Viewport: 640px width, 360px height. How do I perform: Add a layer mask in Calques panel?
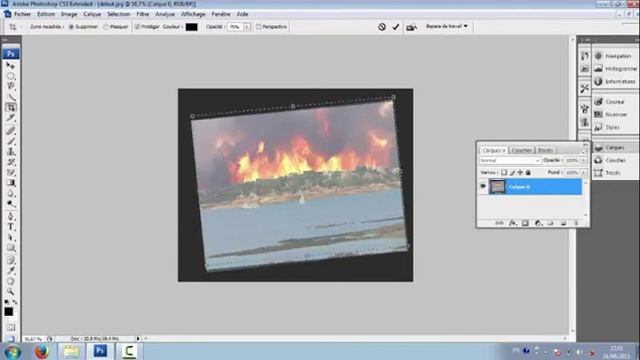point(525,223)
